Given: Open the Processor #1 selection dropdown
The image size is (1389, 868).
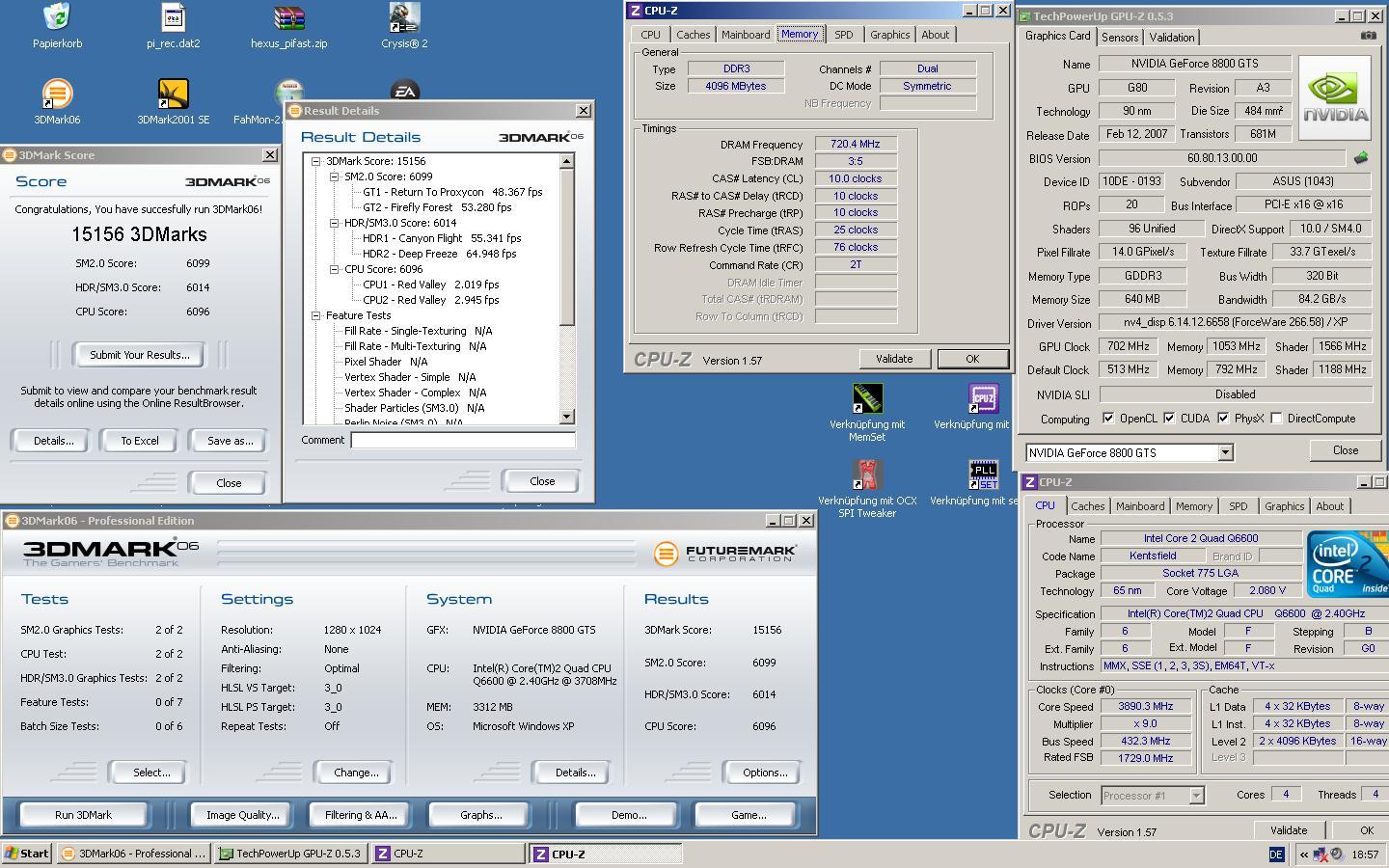Looking at the screenshot, I should (x=1196, y=796).
